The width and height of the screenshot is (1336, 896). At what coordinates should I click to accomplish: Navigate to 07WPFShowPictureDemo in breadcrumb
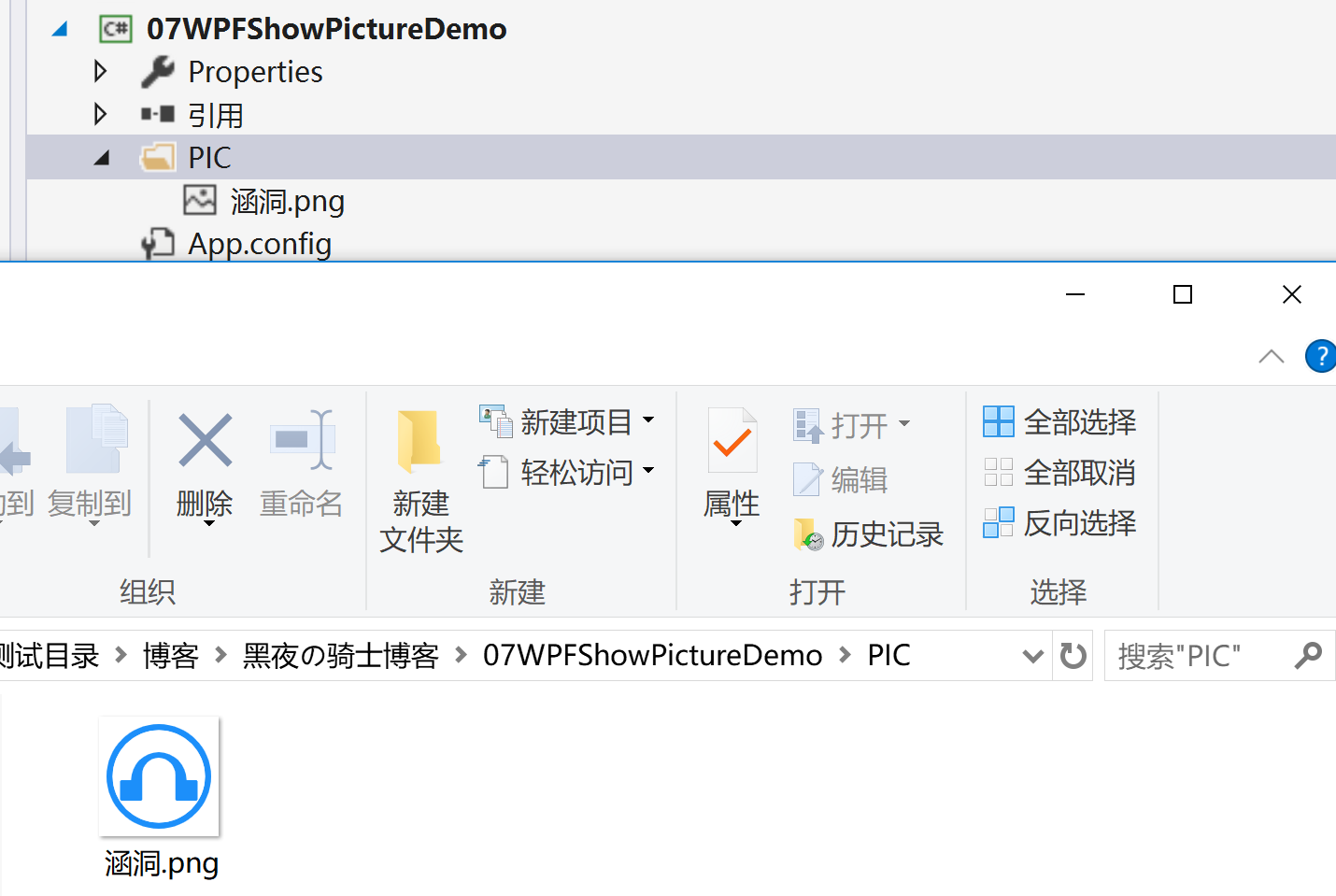click(x=652, y=655)
